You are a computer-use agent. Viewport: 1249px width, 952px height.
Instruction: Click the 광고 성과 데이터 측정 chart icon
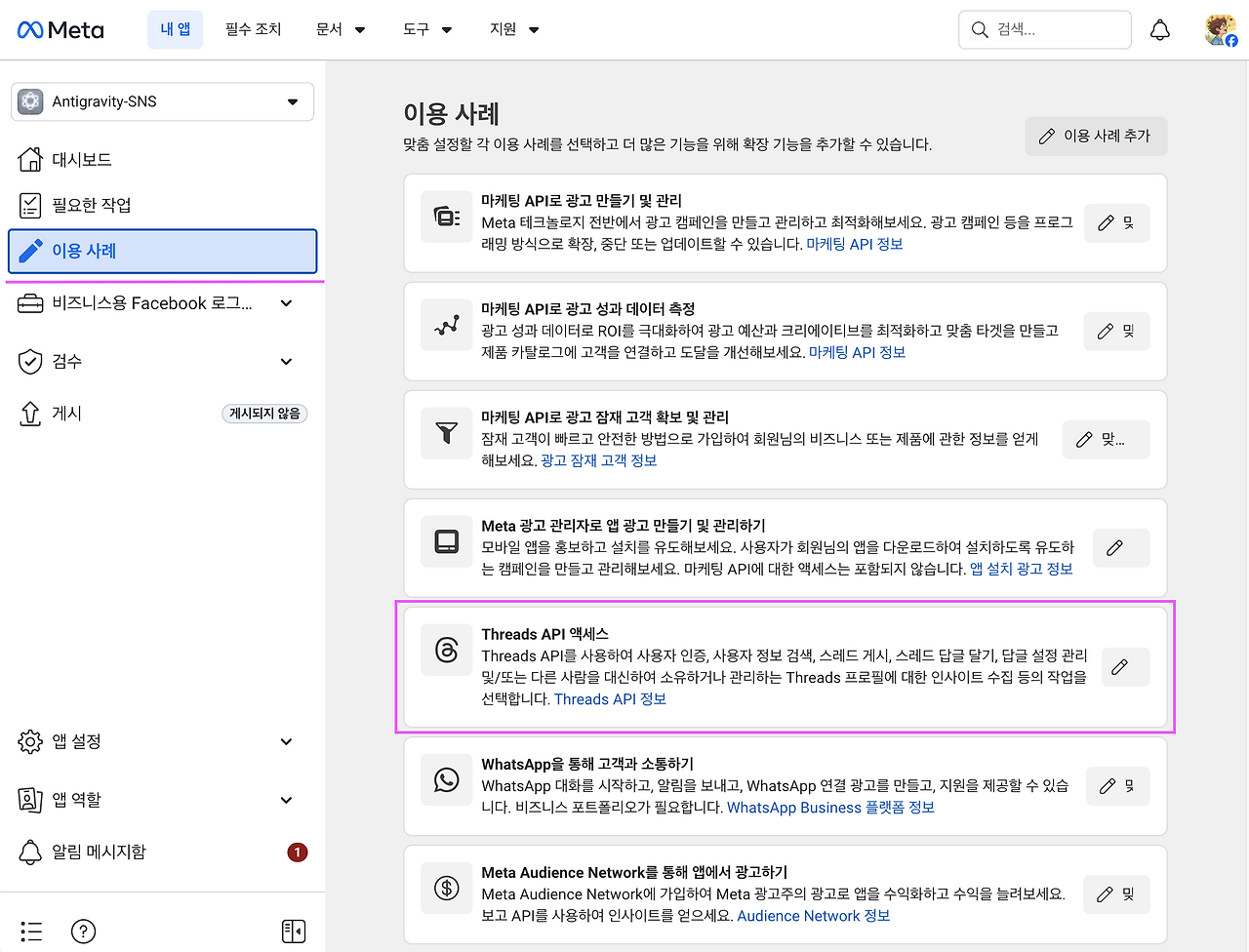click(447, 325)
